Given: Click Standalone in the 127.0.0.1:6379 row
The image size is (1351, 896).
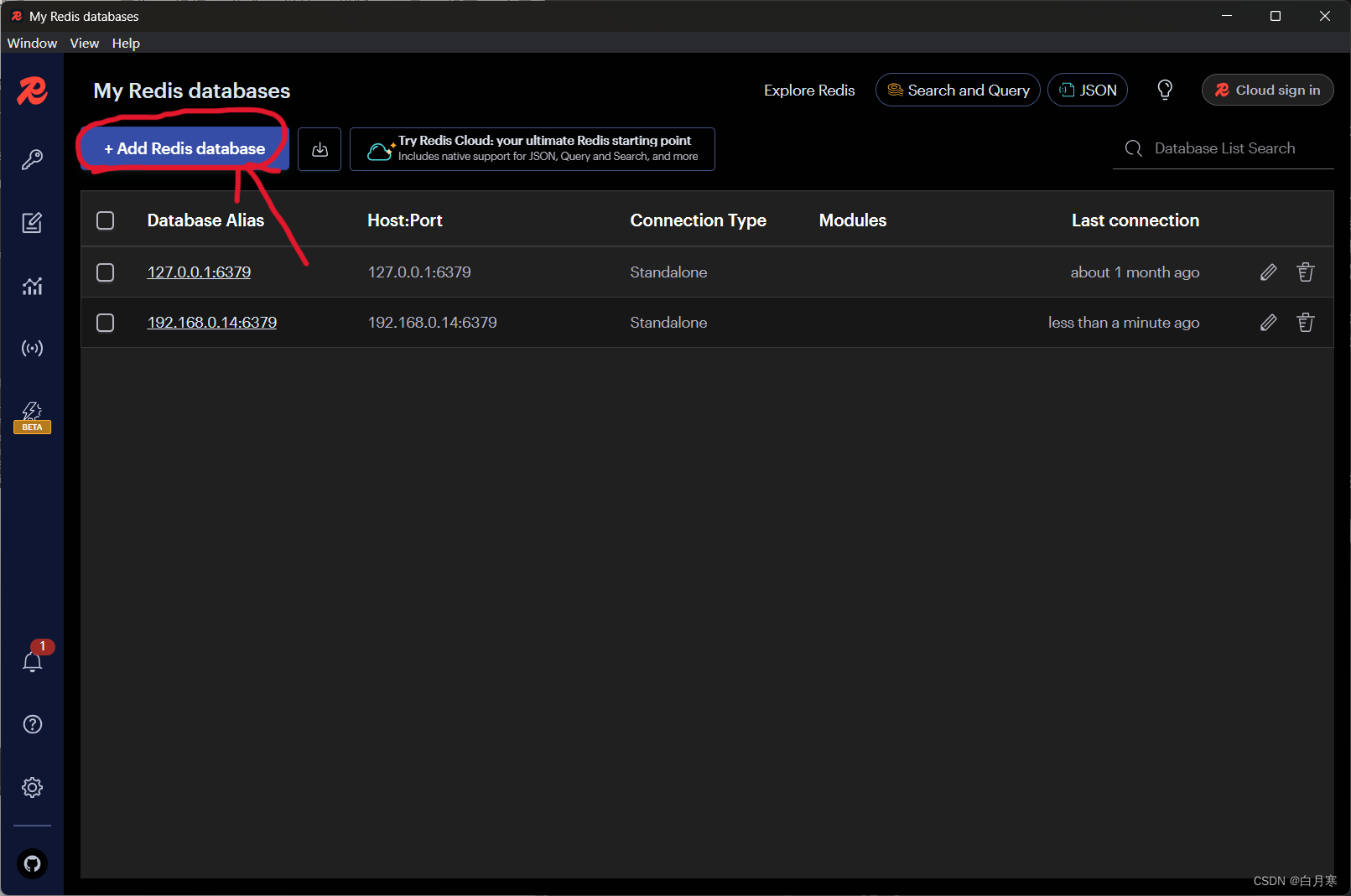Looking at the screenshot, I should [x=668, y=272].
